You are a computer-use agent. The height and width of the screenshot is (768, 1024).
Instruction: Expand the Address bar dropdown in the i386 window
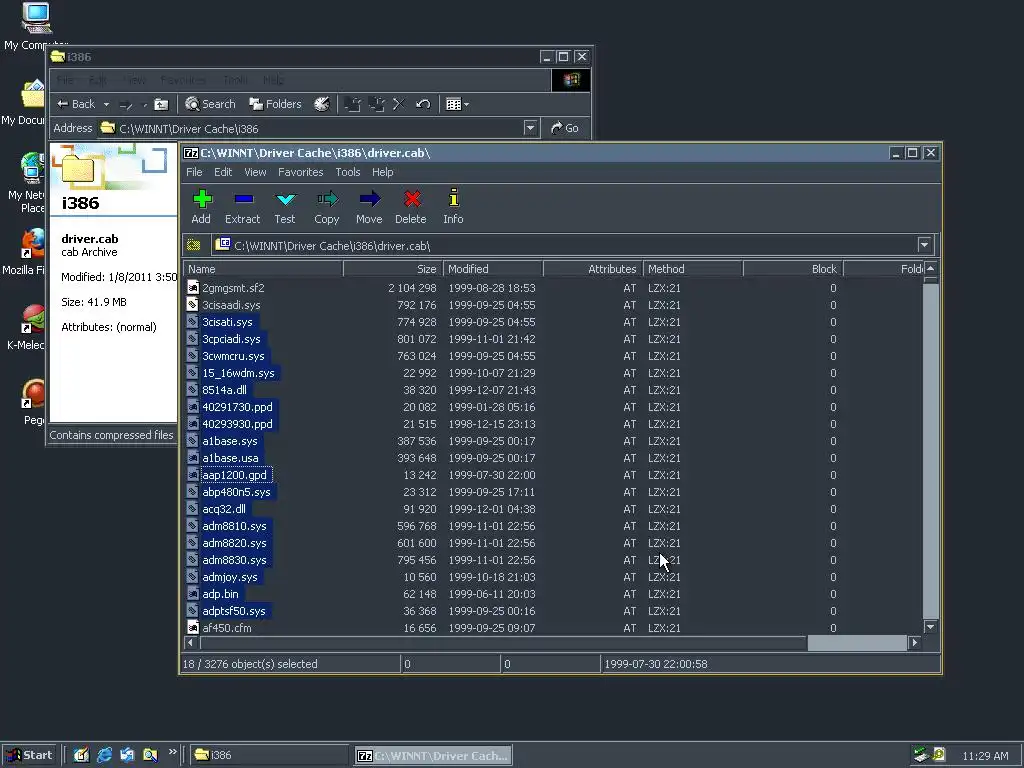[x=531, y=128]
